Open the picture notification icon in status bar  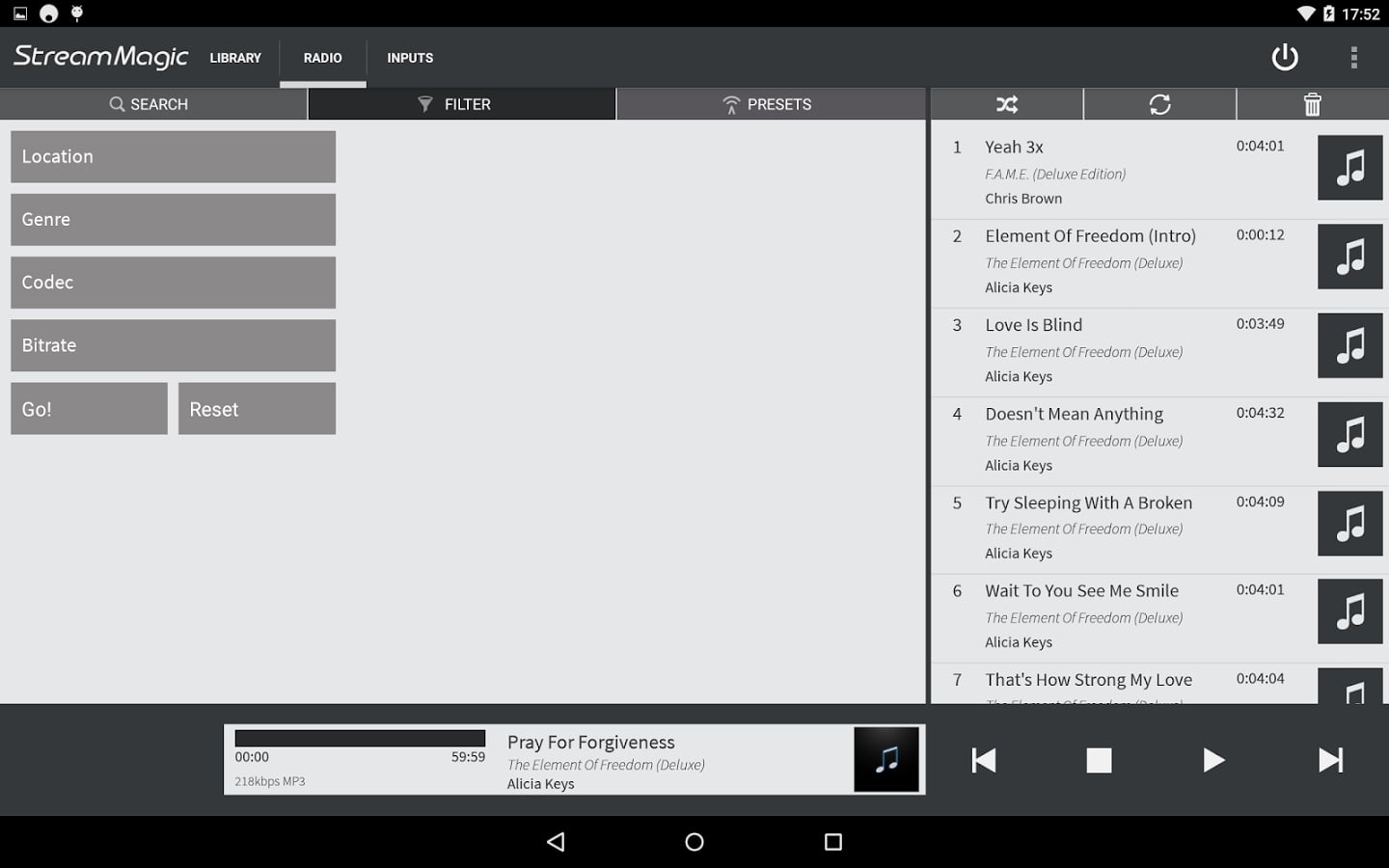pos(20,14)
